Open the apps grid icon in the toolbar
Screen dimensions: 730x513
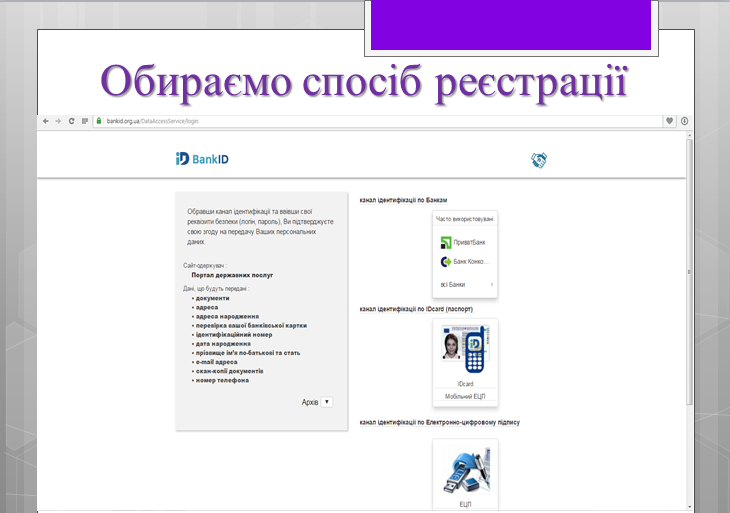(85, 121)
